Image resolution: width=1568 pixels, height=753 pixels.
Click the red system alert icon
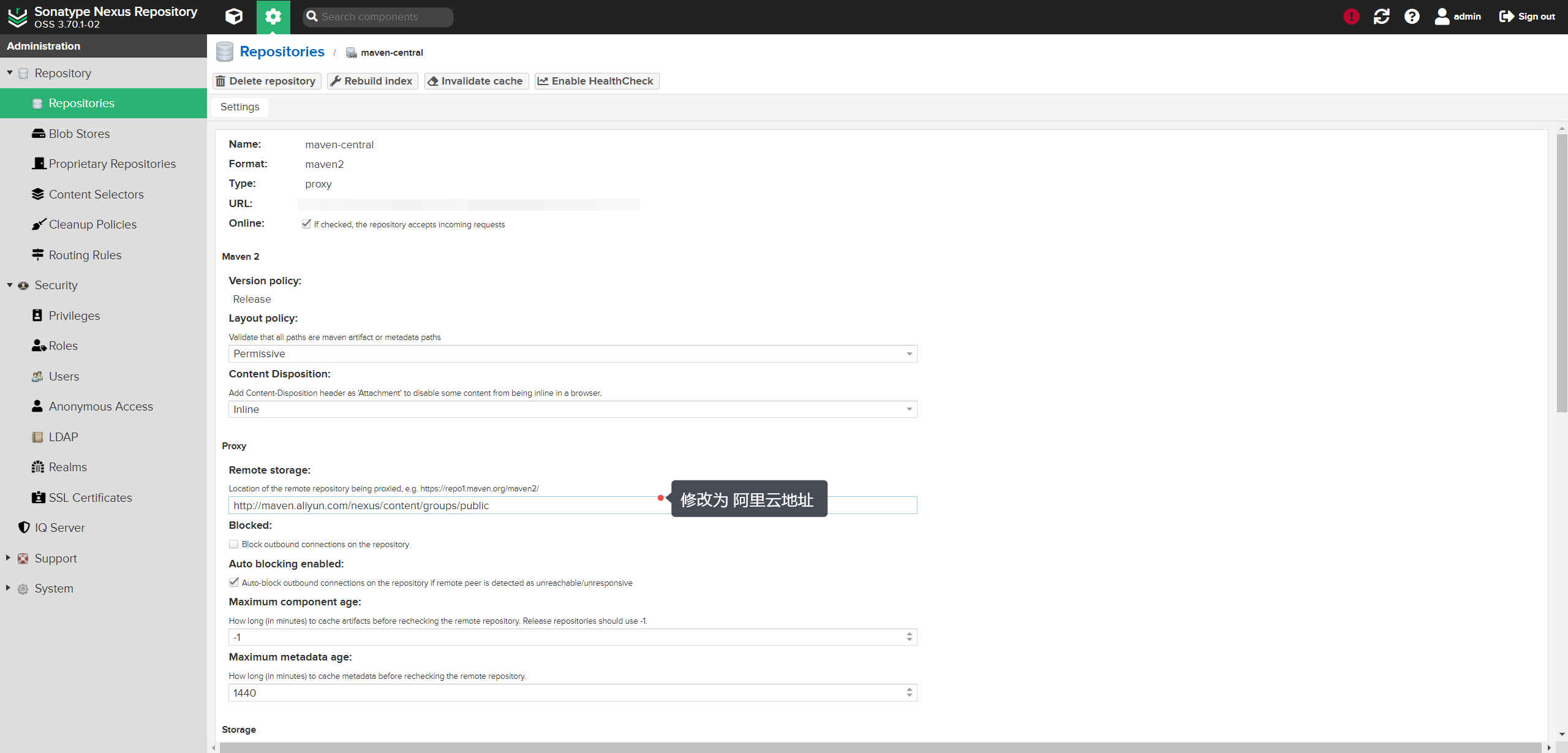pos(1351,17)
